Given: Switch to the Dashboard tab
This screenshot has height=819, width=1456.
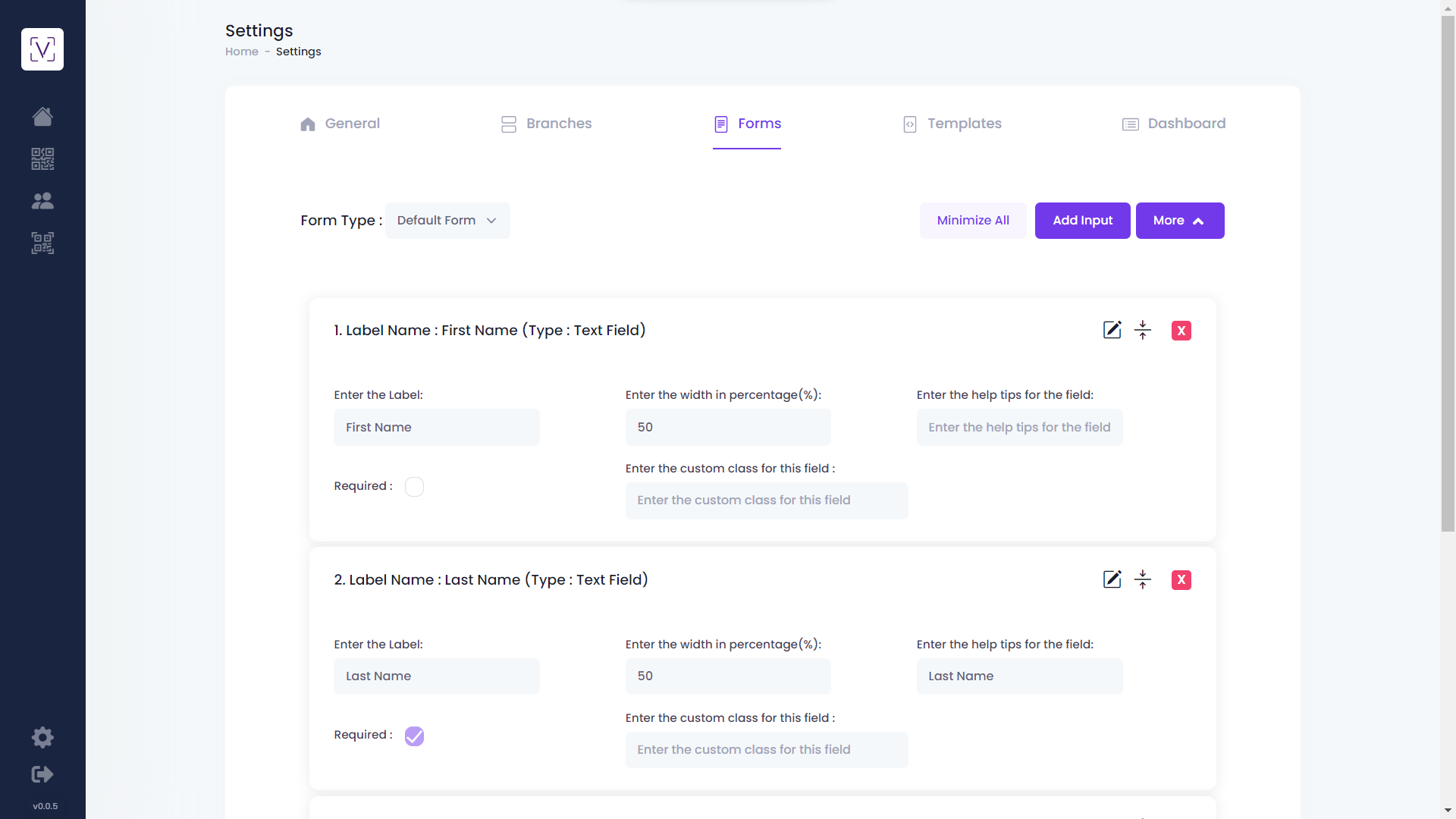Looking at the screenshot, I should pos(1174,124).
